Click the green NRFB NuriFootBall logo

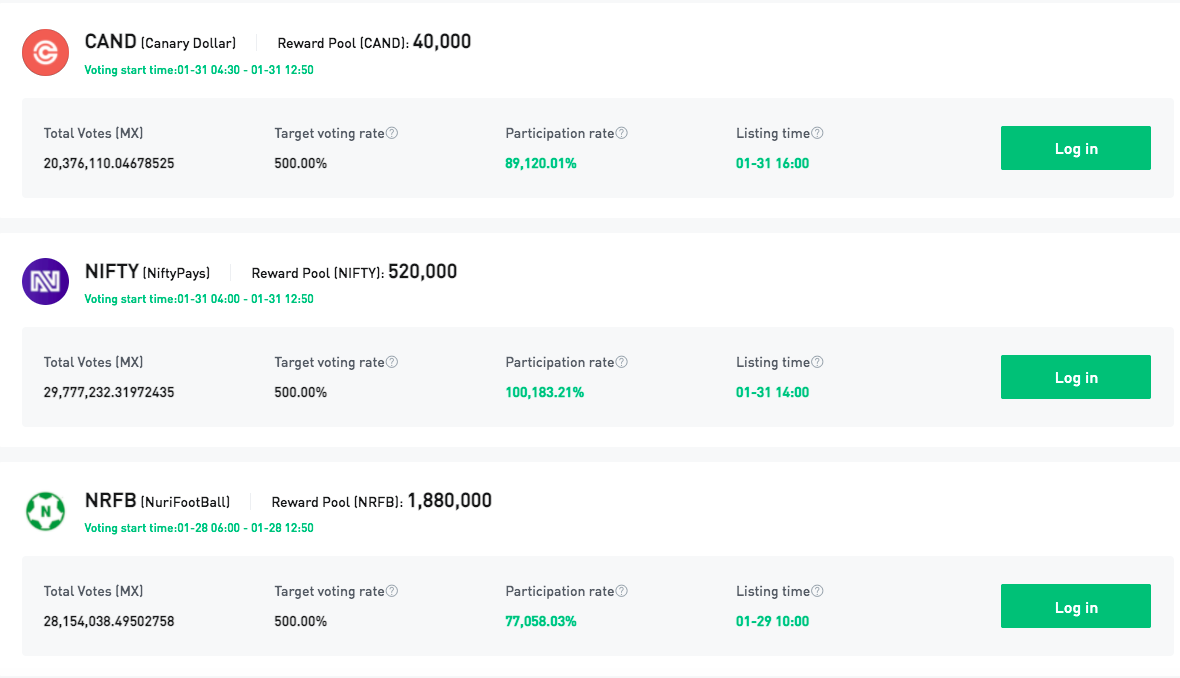click(45, 511)
